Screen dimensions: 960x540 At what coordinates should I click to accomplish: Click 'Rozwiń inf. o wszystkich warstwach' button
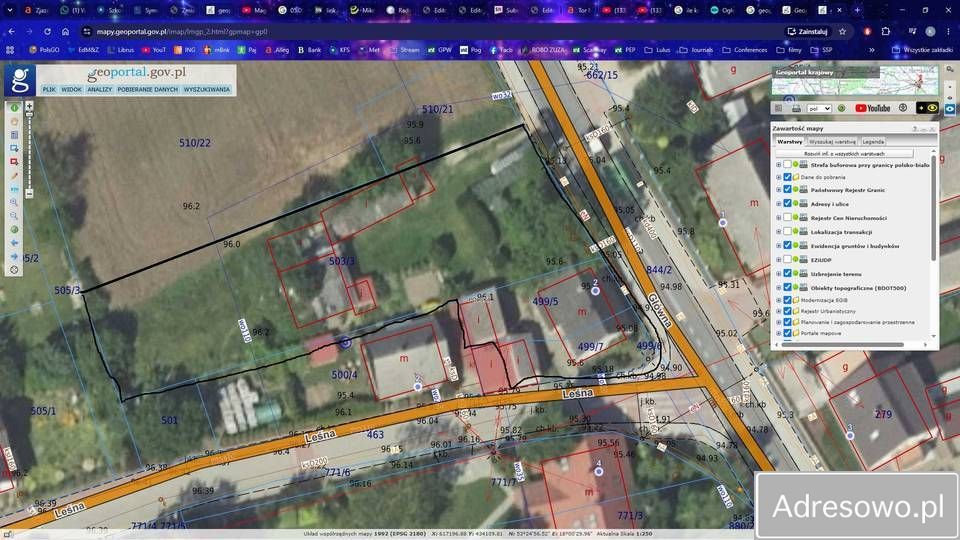844,154
